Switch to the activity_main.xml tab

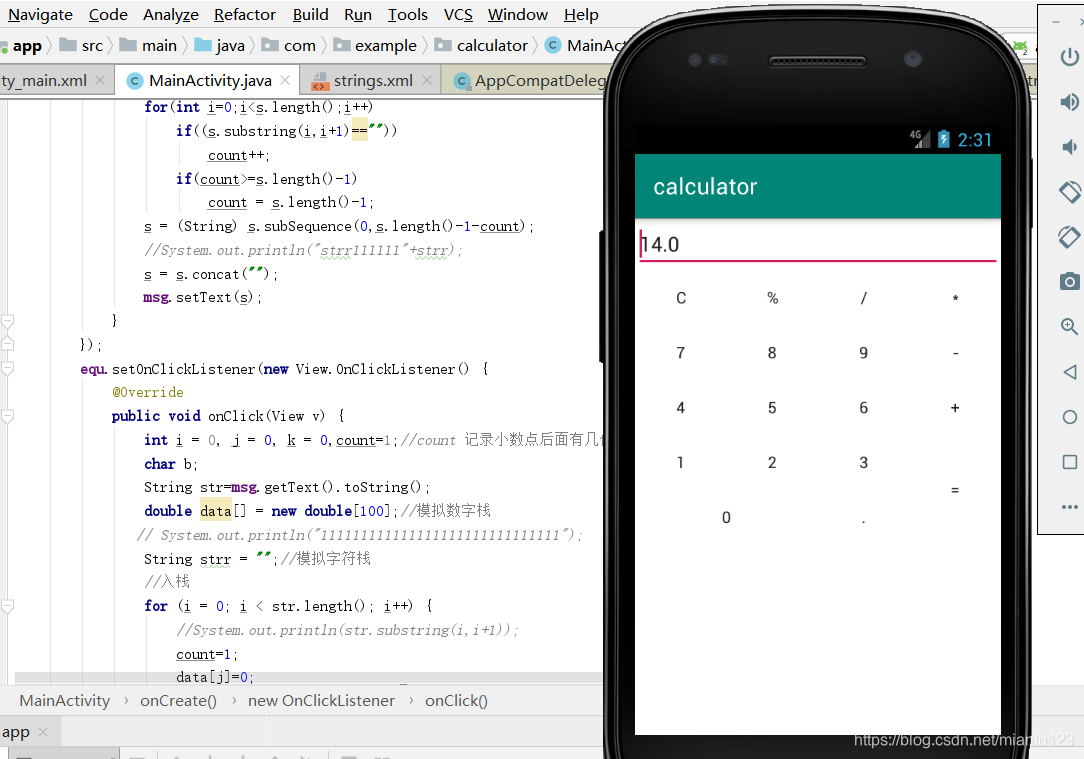[44, 81]
